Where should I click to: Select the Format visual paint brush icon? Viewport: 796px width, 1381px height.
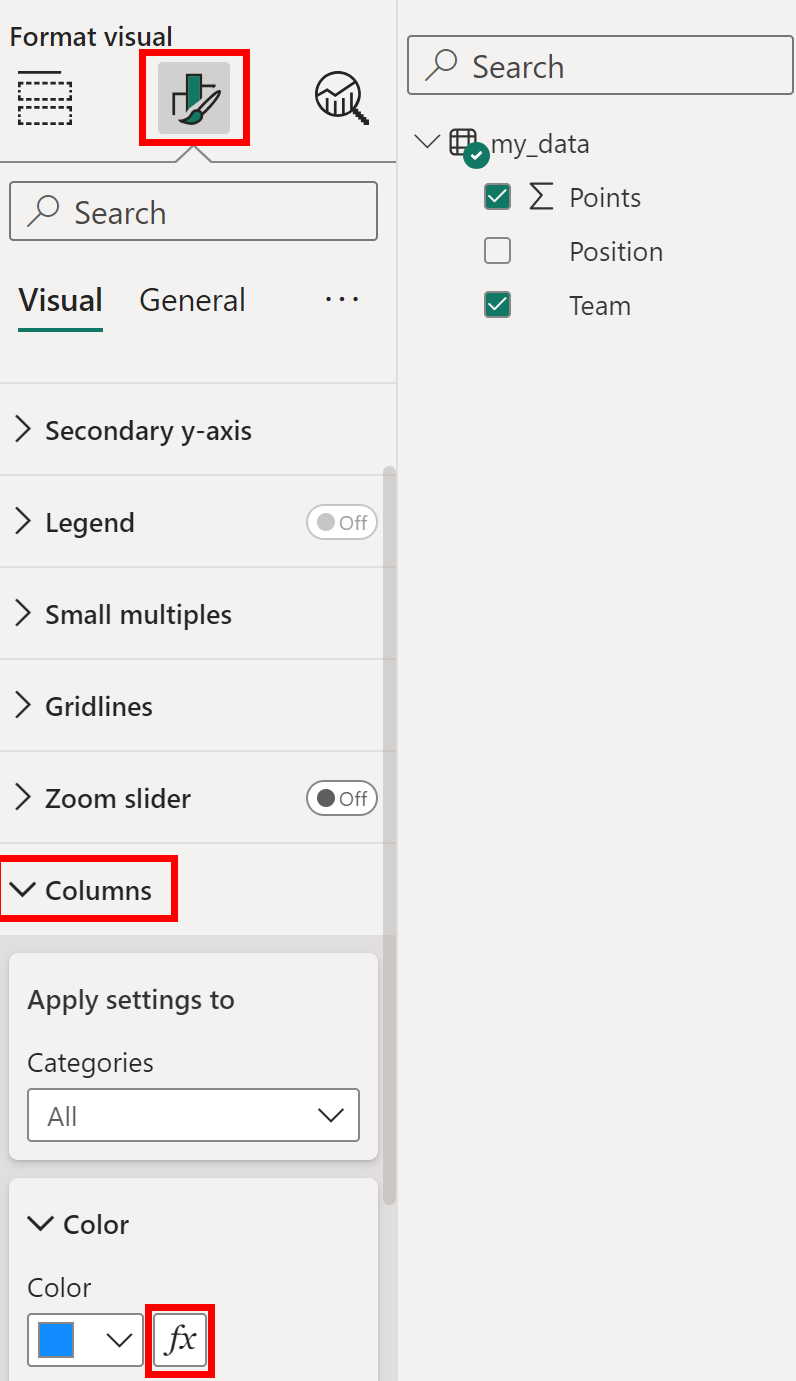[194, 97]
